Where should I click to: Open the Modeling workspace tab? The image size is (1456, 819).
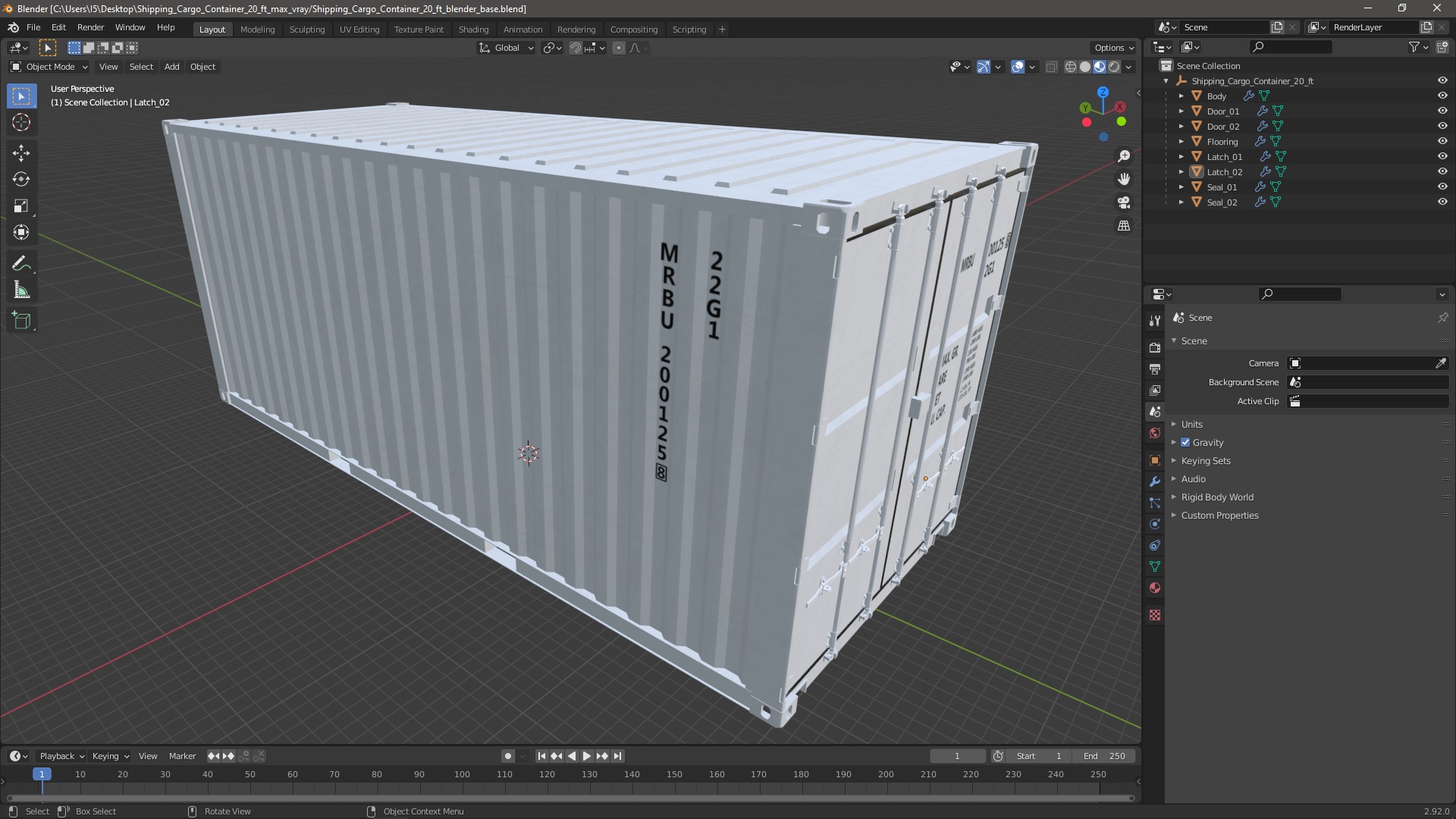click(x=257, y=29)
